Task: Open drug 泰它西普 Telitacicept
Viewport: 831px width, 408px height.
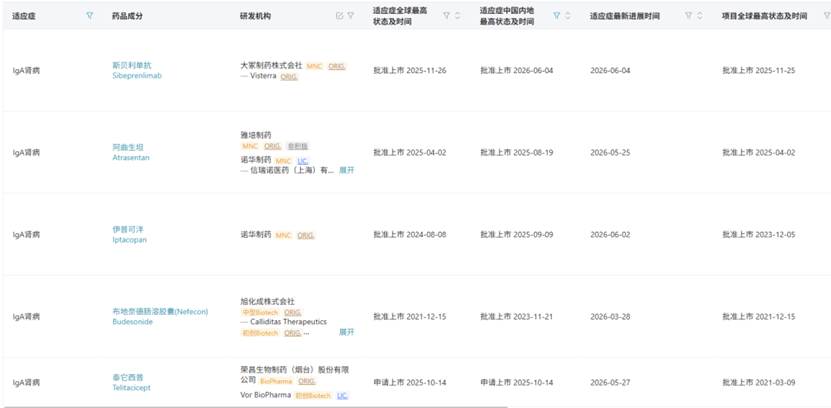Action: [131, 383]
